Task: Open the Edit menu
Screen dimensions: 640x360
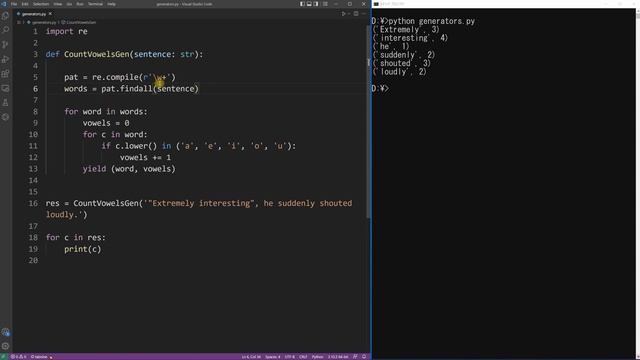Action: (25, 4)
